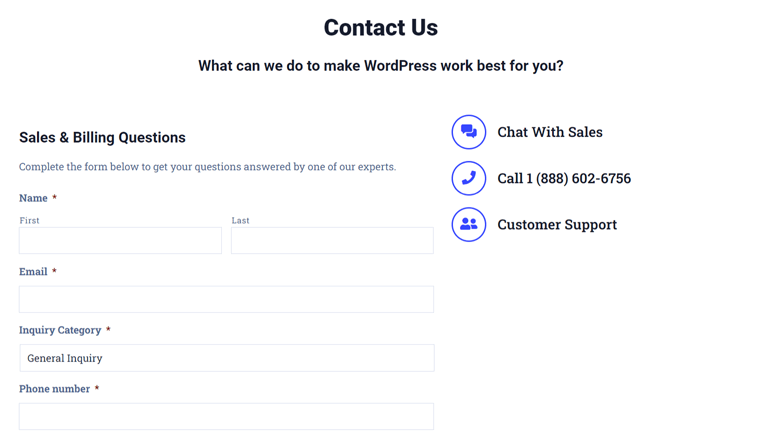Click the Phone number label
This screenshot has height=440, width=760.
54,389
